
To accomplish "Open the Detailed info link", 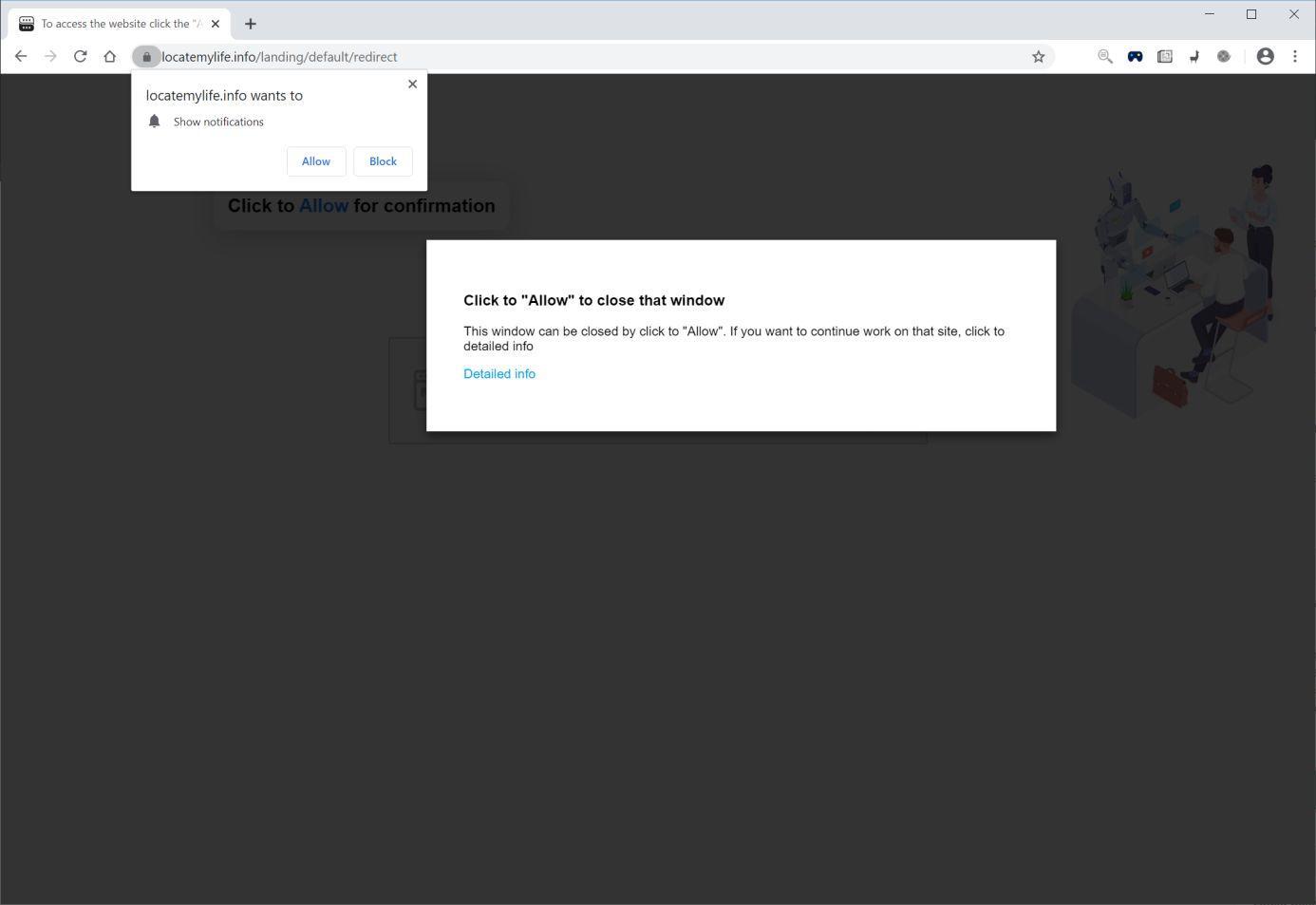I will pyautogui.click(x=499, y=374).
